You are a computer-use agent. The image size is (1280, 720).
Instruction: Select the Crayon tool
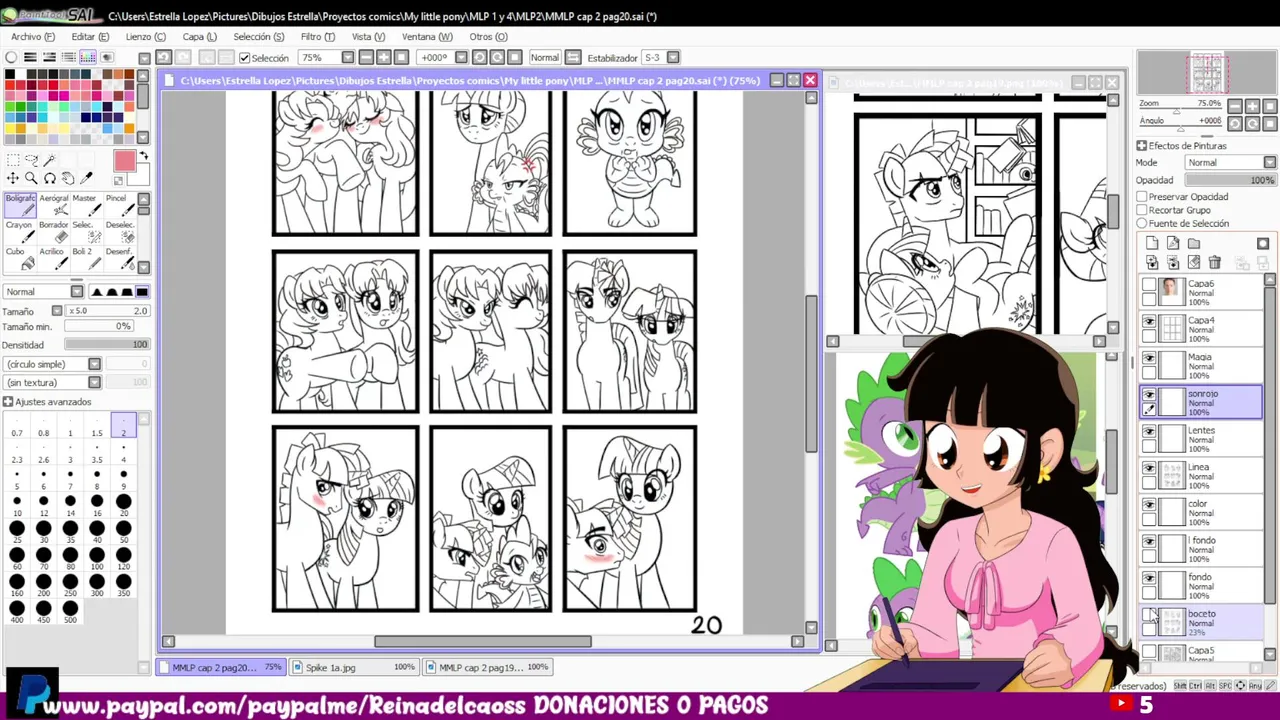pos(20,232)
